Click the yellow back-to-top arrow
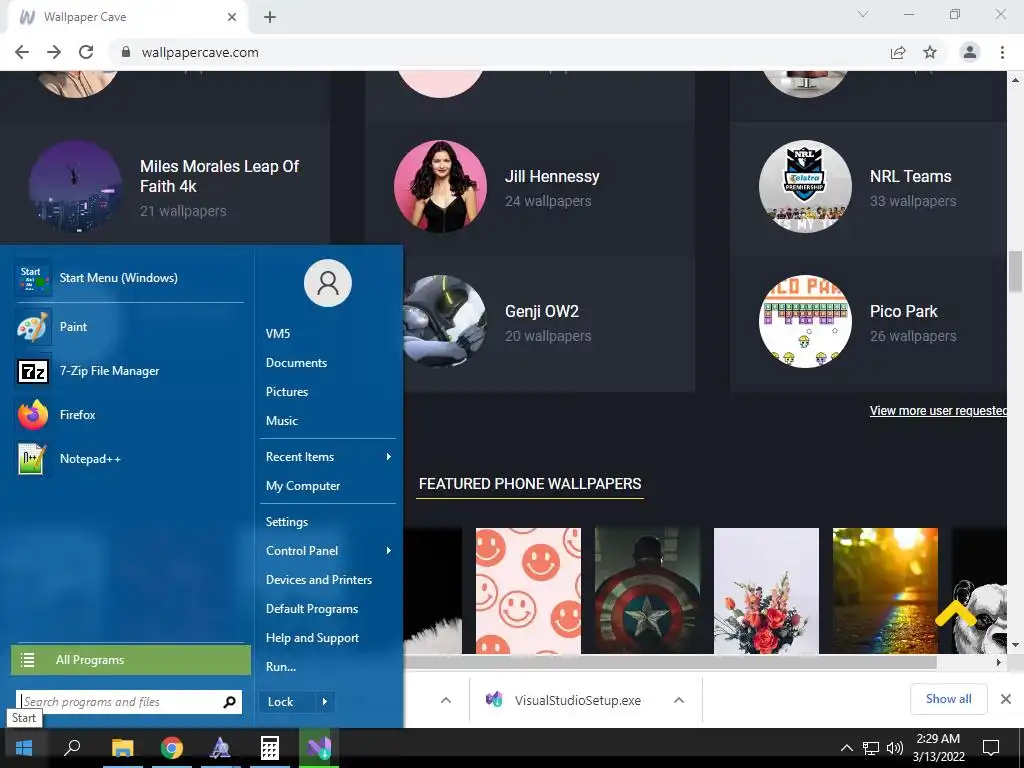 pyautogui.click(x=955, y=615)
